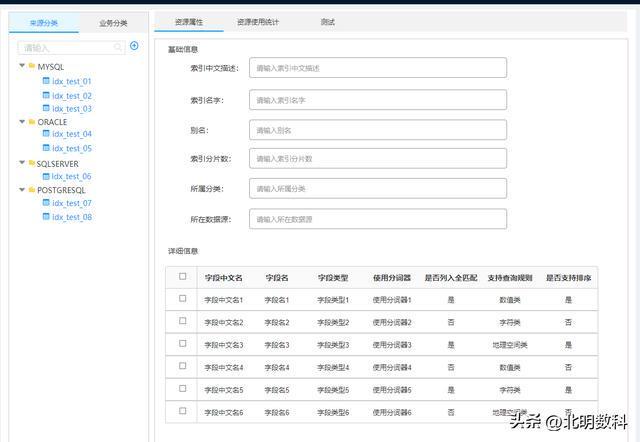Click the 所属分类 input field
The image size is (640, 442).
coord(378,189)
